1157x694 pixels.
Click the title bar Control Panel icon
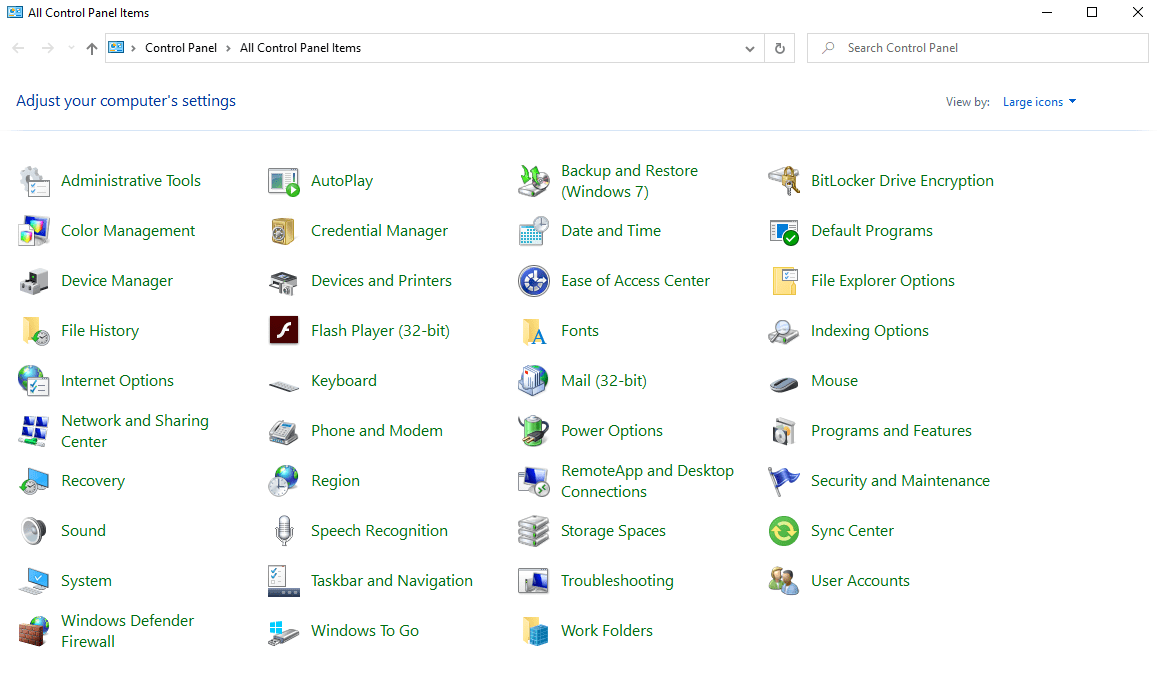[x=15, y=13]
